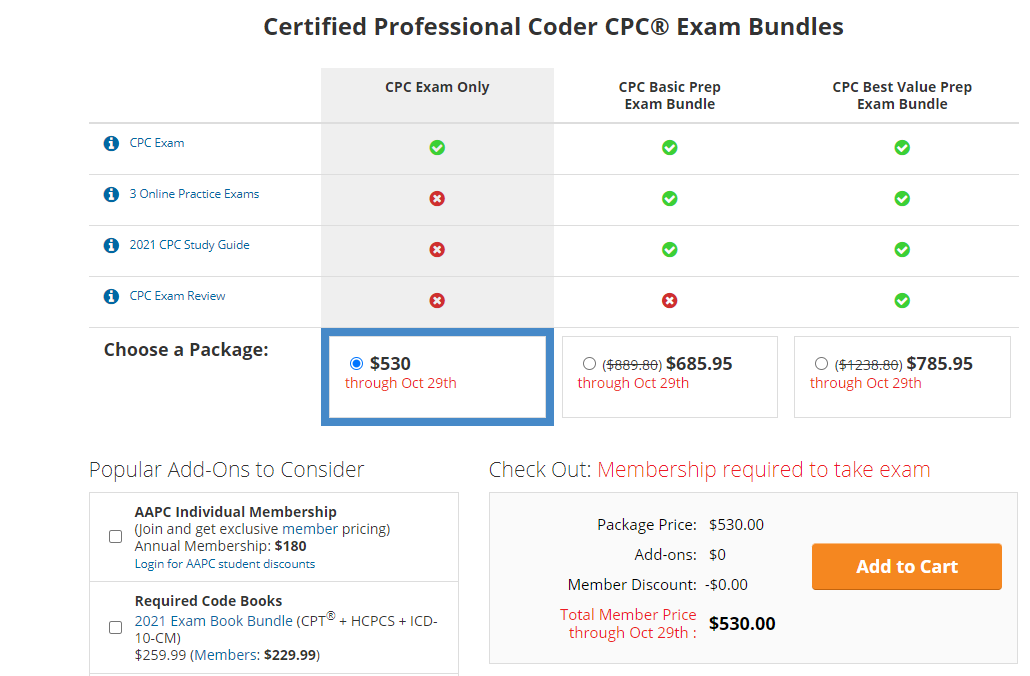Screen dimensions: 1030x676
Task: Click the Add to Cart button
Action: pos(906,566)
